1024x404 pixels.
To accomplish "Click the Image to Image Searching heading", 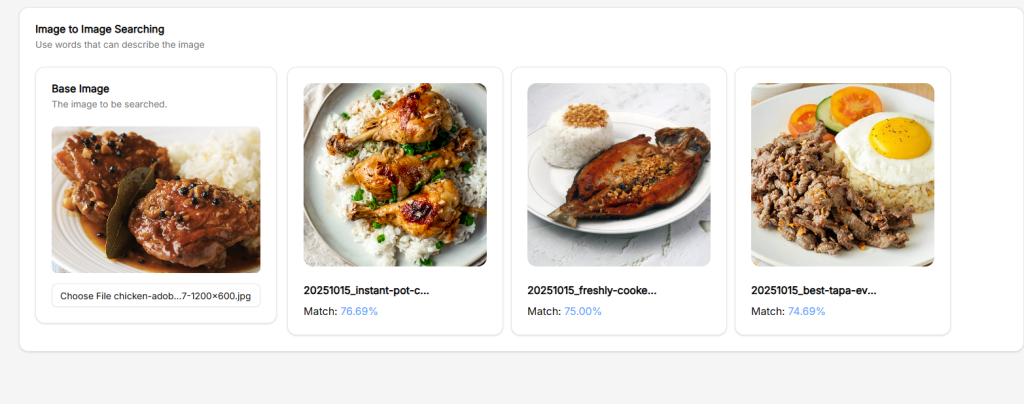I will coord(100,29).
